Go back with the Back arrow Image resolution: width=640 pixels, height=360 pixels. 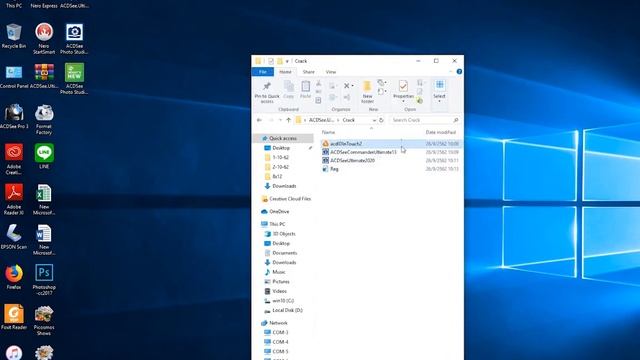[x=259, y=120]
